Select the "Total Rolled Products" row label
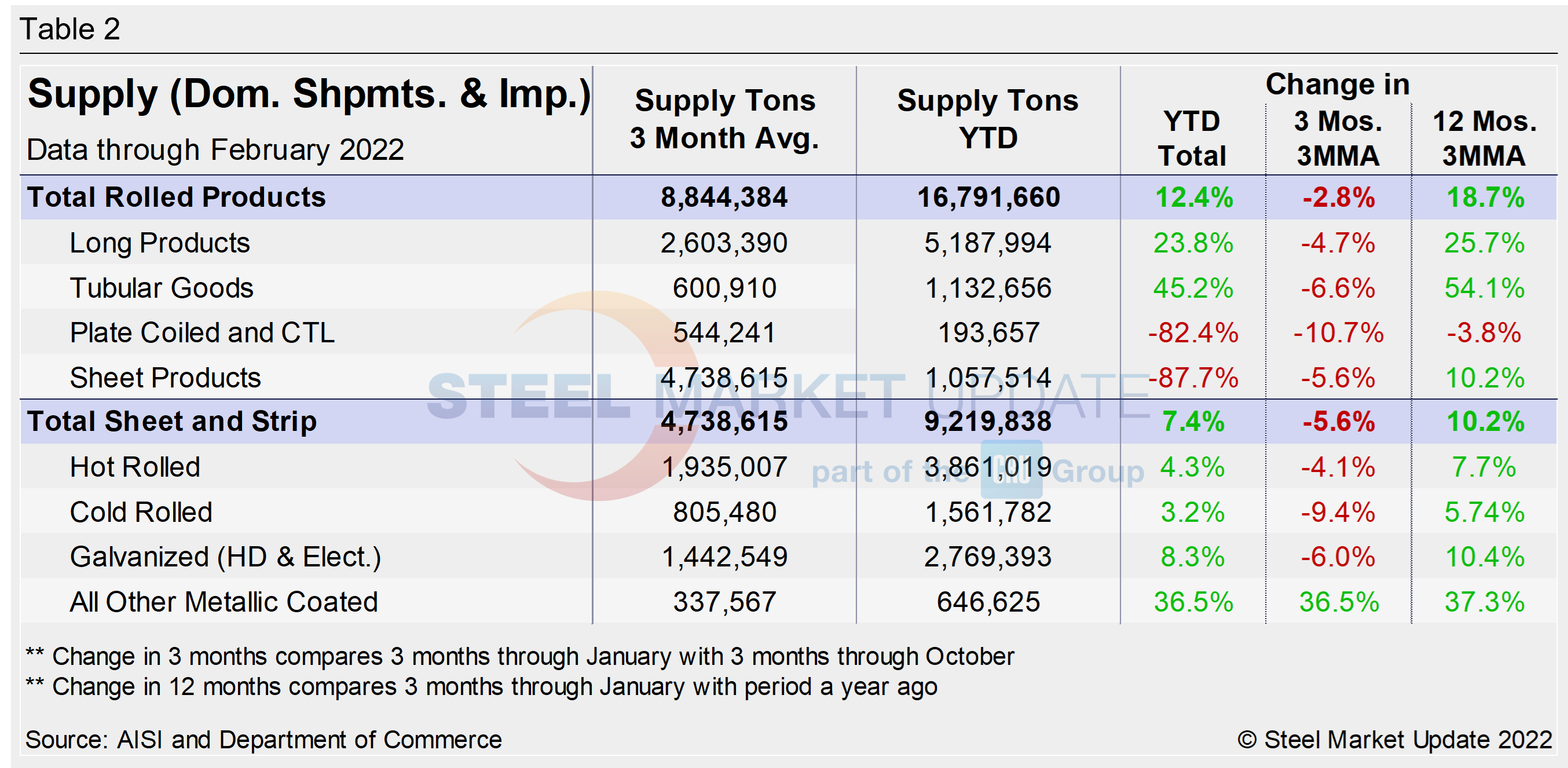The width and height of the screenshot is (1568, 768). pyautogui.click(x=177, y=197)
